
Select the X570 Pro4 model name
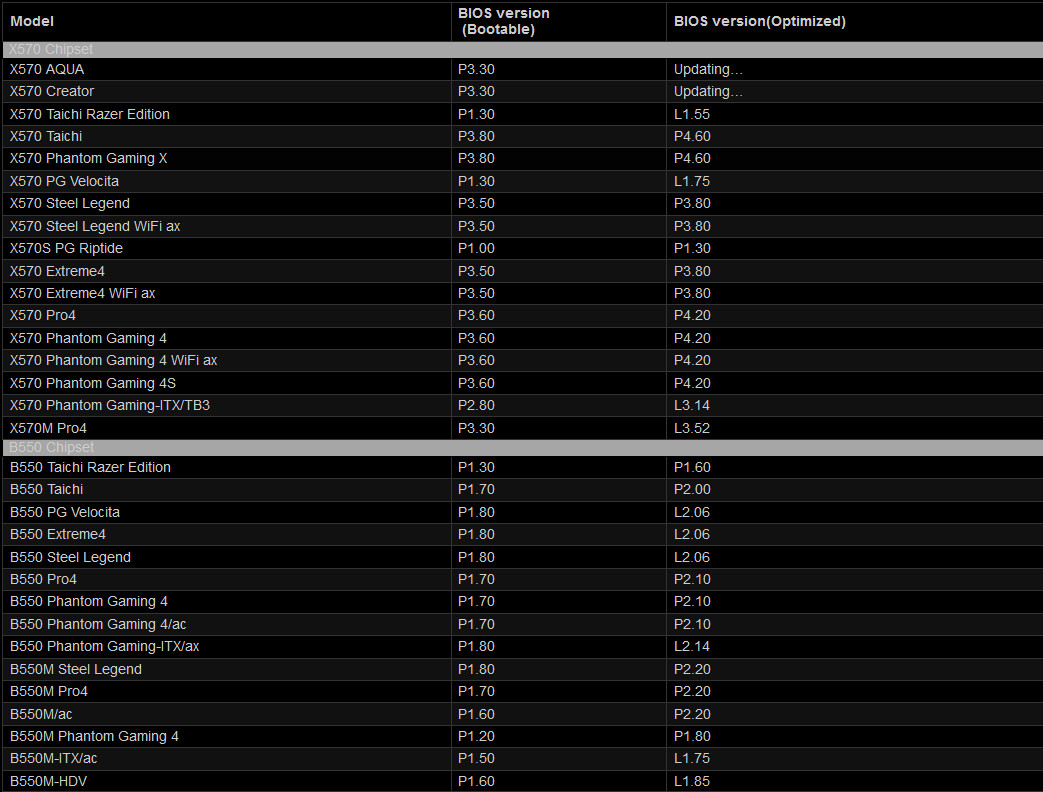click(43, 315)
